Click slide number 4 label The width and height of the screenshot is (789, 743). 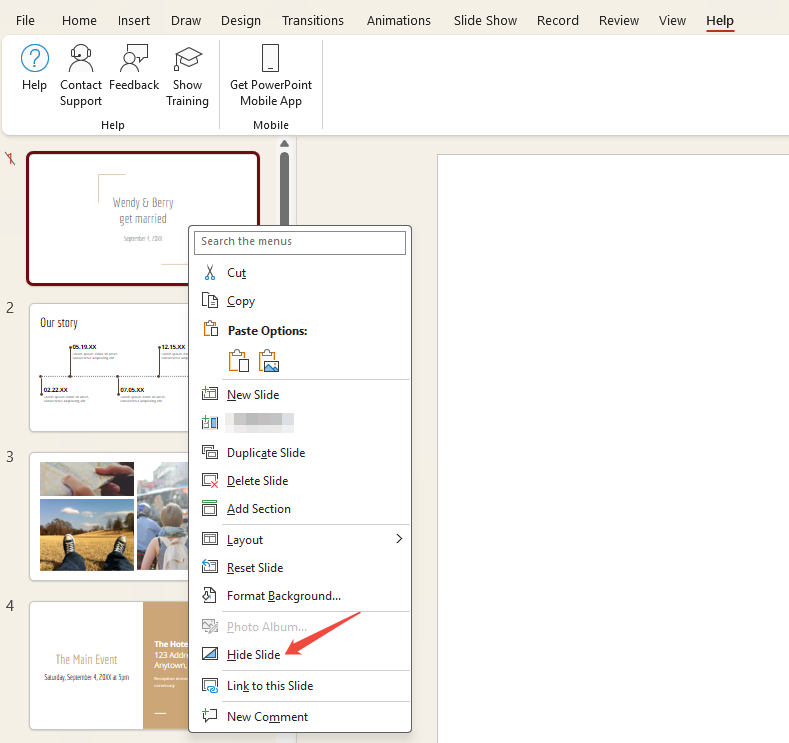click(10, 606)
